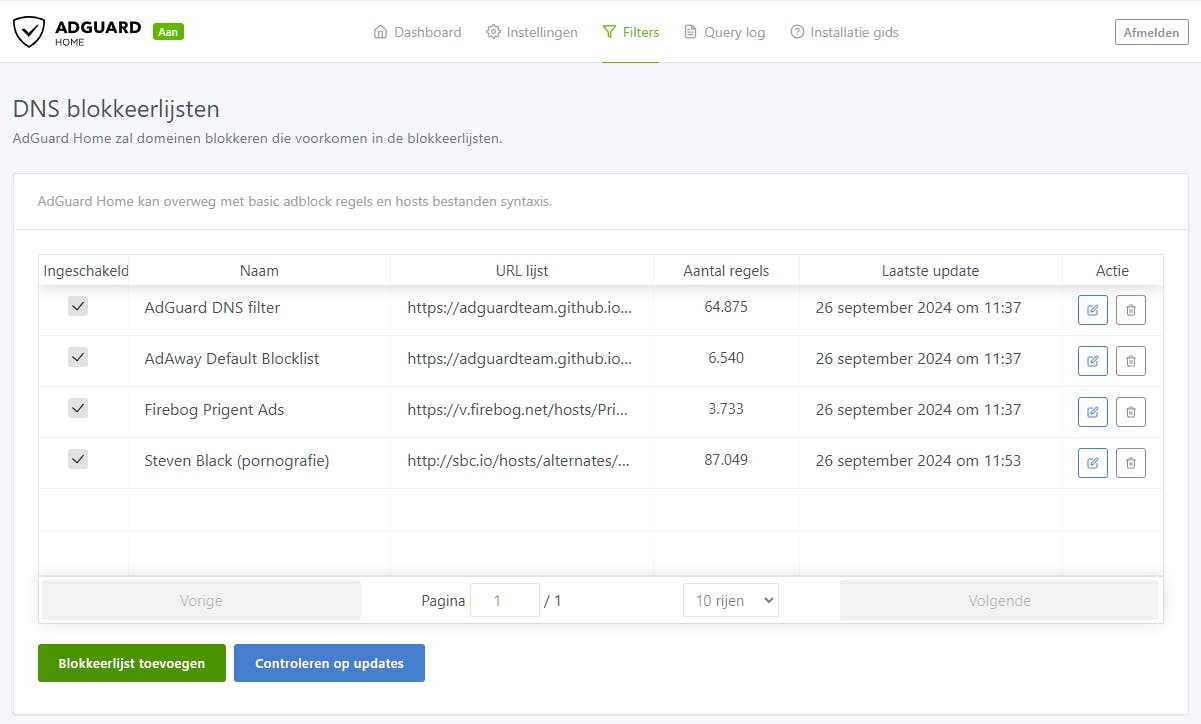This screenshot has height=724, width=1201.
Task: Sort by the URL lijst column header
Action: 522,271
